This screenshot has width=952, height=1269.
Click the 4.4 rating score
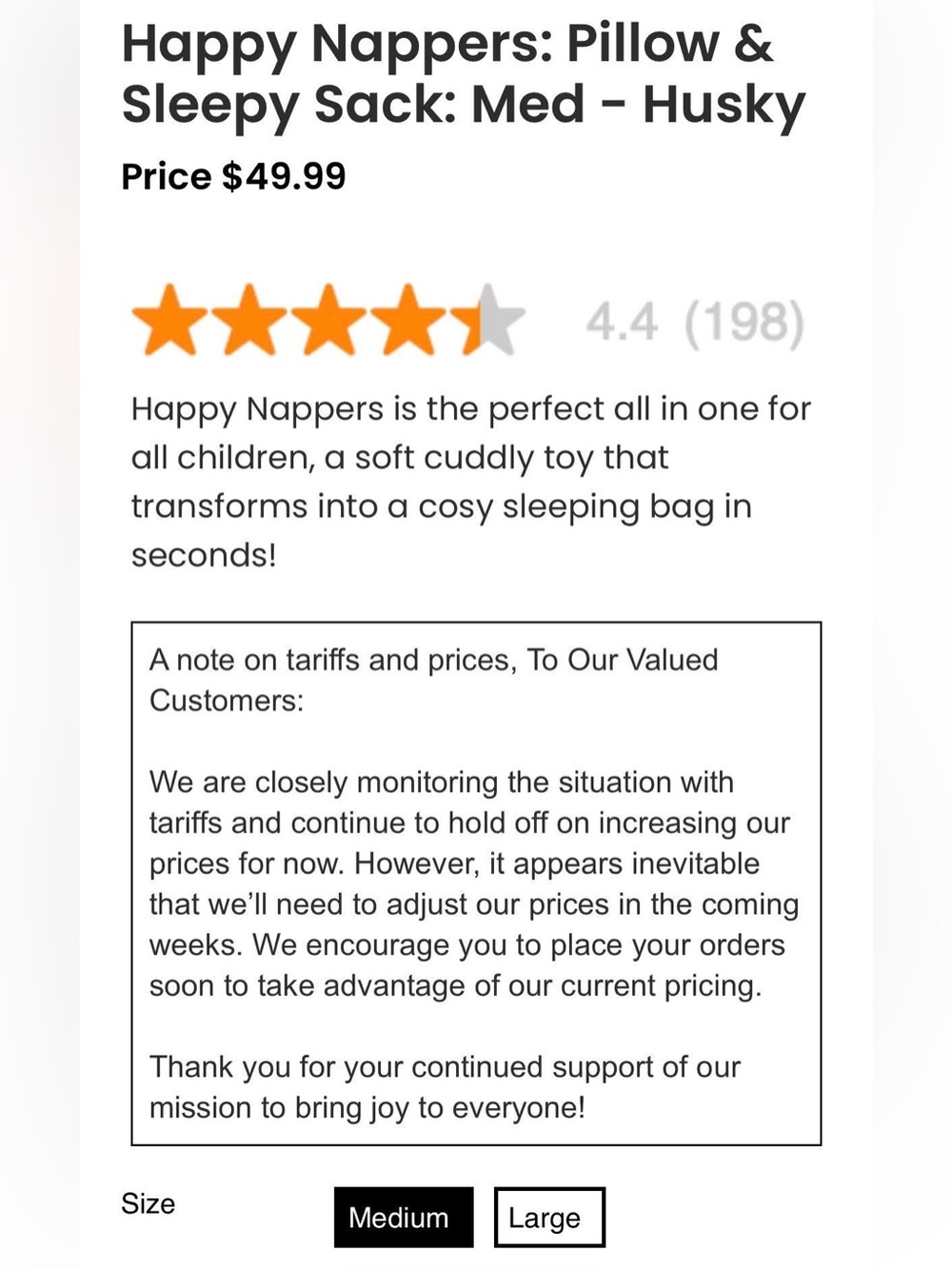(x=622, y=322)
